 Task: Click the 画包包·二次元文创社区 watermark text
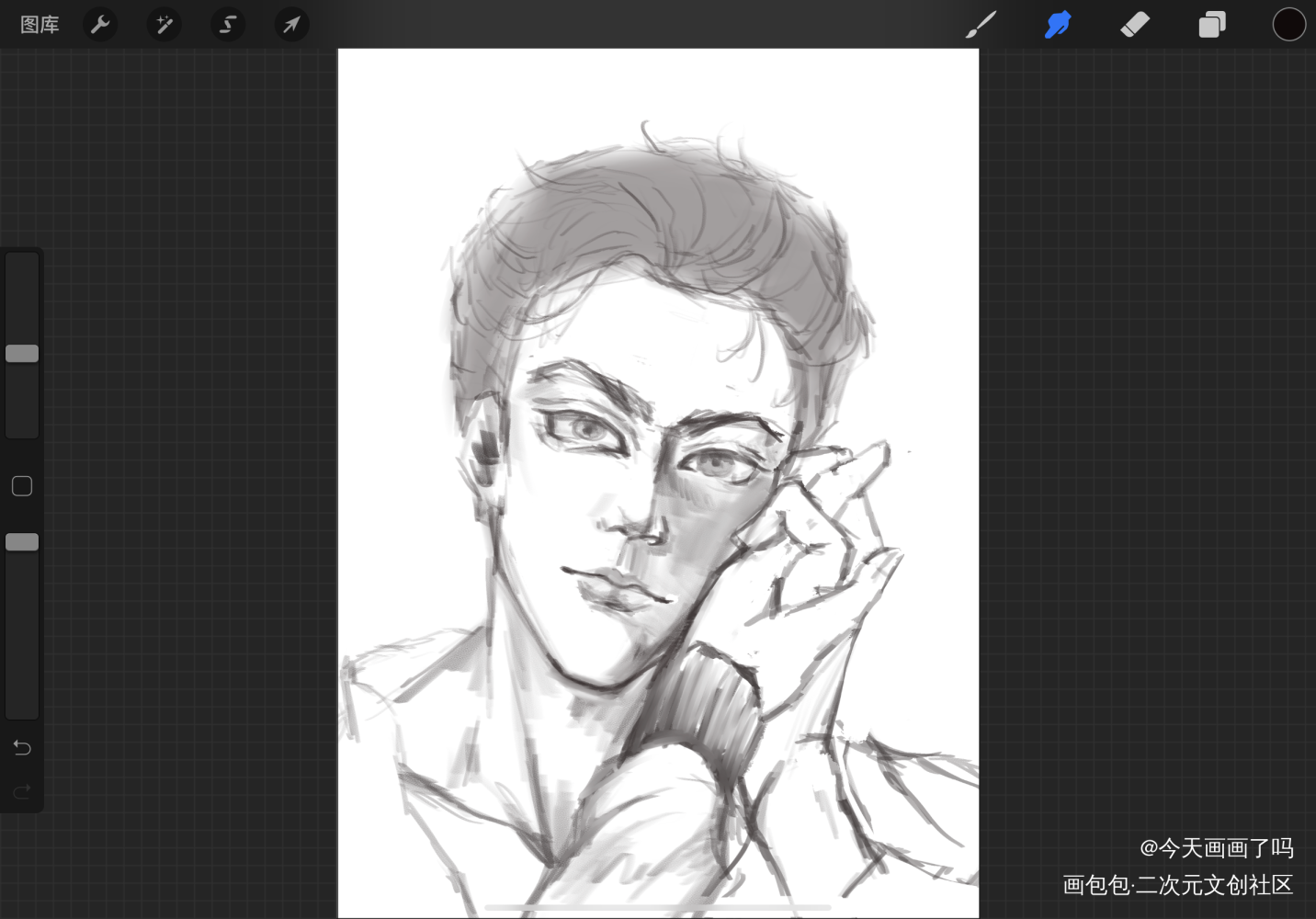tap(1177, 885)
